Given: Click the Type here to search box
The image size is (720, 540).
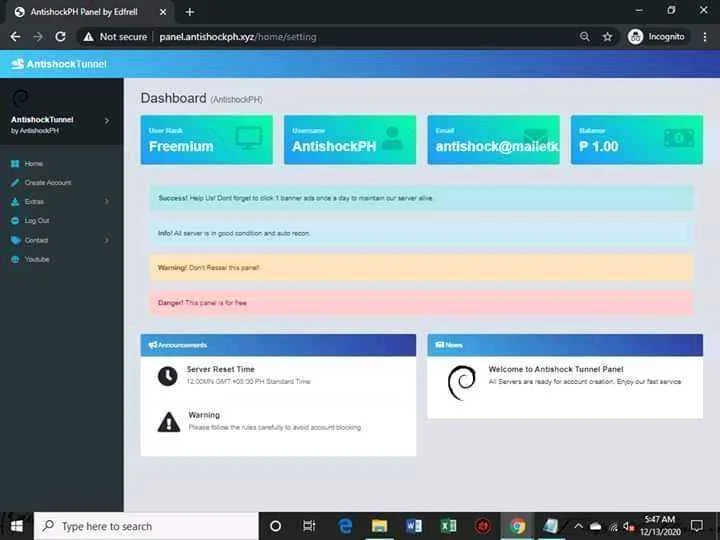Looking at the screenshot, I should pos(146,526).
